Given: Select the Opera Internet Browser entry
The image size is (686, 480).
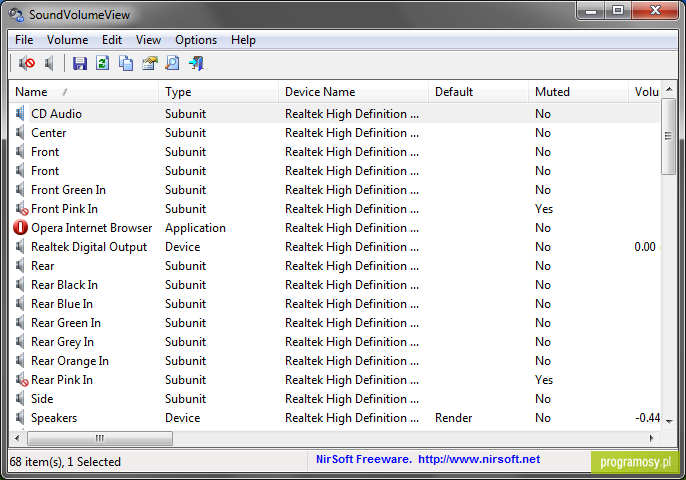Looking at the screenshot, I should [91, 228].
